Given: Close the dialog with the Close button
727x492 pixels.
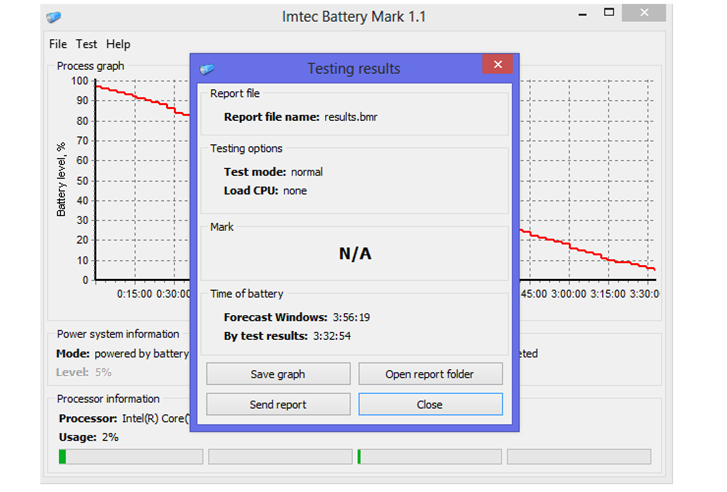Looking at the screenshot, I should coord(430,404).
